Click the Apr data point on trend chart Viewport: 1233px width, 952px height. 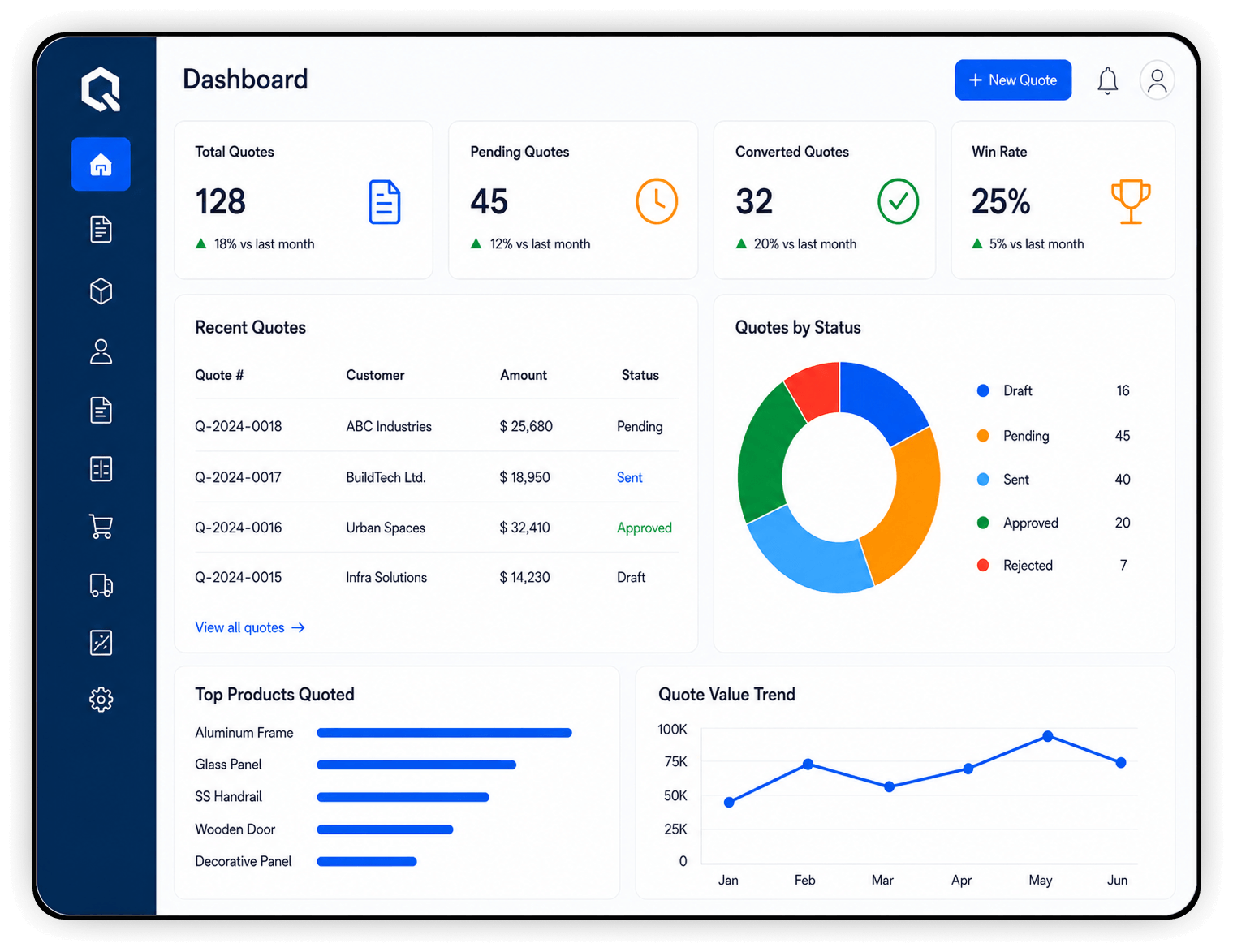click(968, 768)
